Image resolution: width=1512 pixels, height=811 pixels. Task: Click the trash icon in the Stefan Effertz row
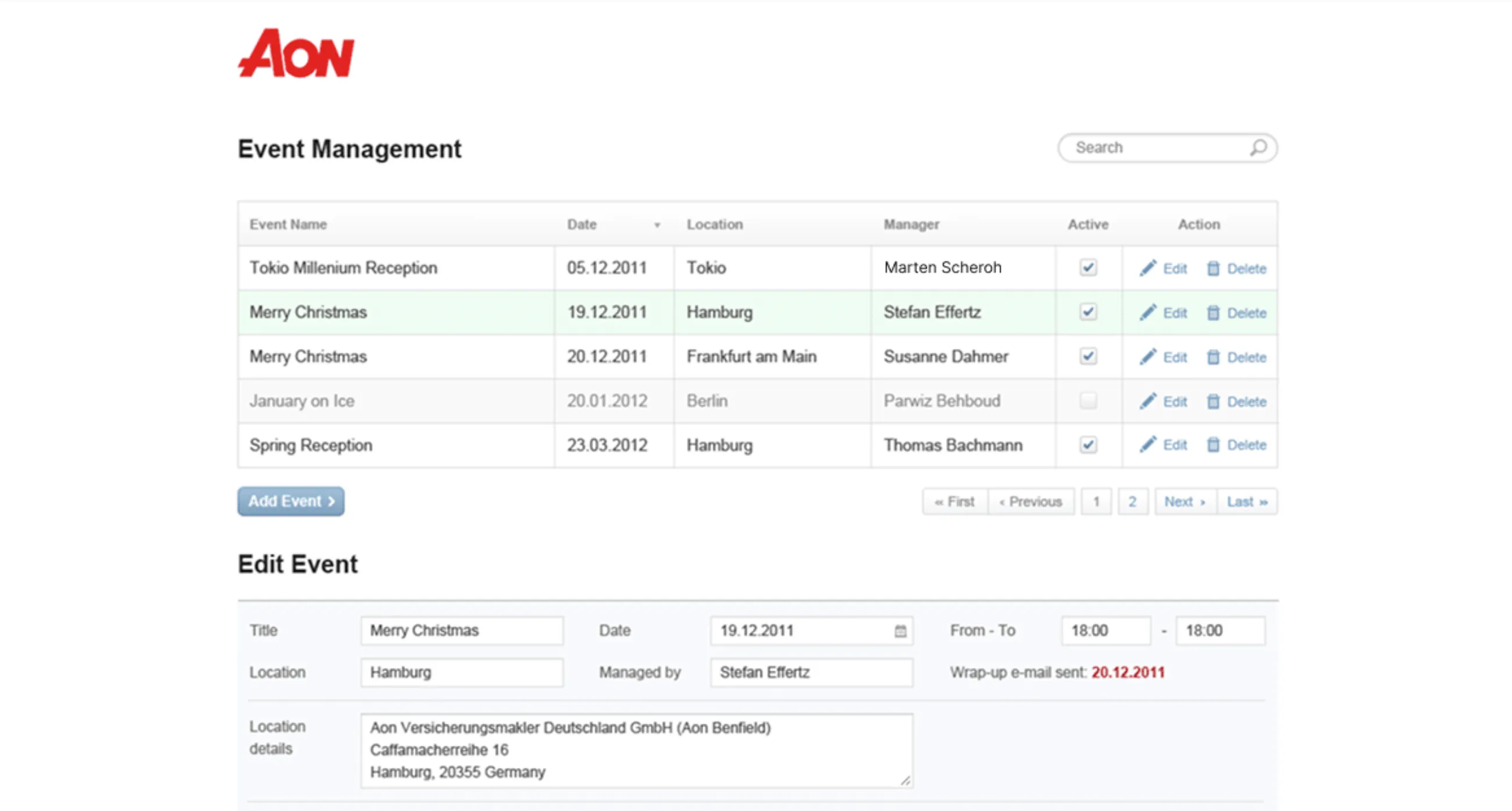pos(1213,313)
